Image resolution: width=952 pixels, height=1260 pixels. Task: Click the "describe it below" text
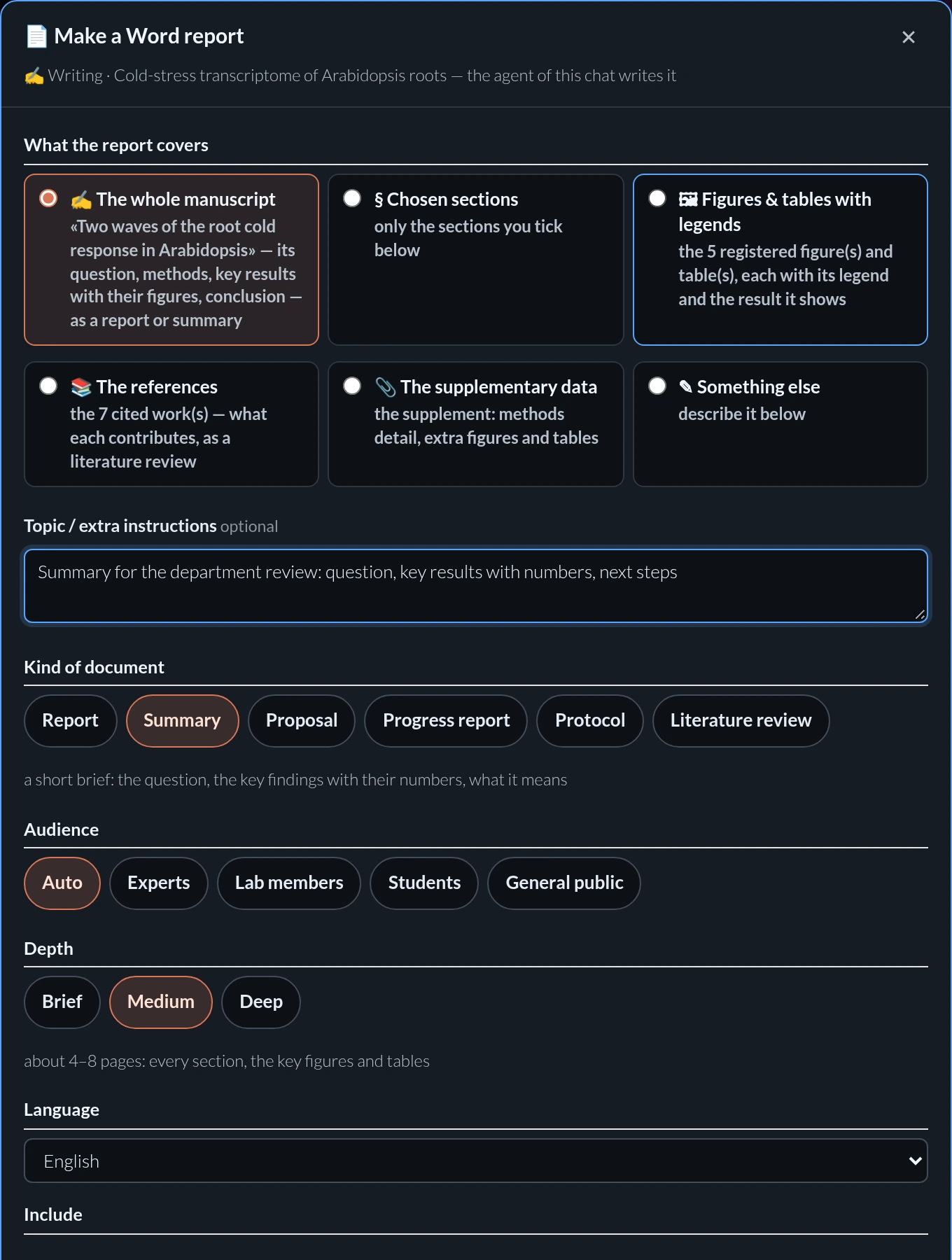[x=742, y=414]
